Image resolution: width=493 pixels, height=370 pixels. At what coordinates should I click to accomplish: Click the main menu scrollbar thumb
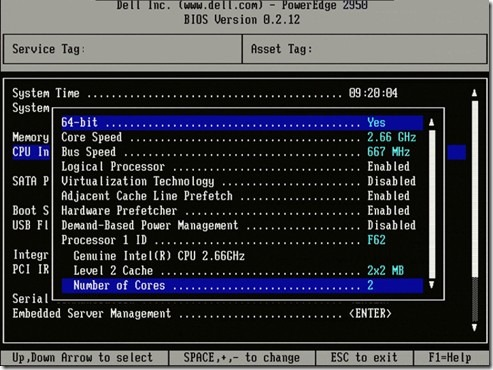[x=475, y=188]
